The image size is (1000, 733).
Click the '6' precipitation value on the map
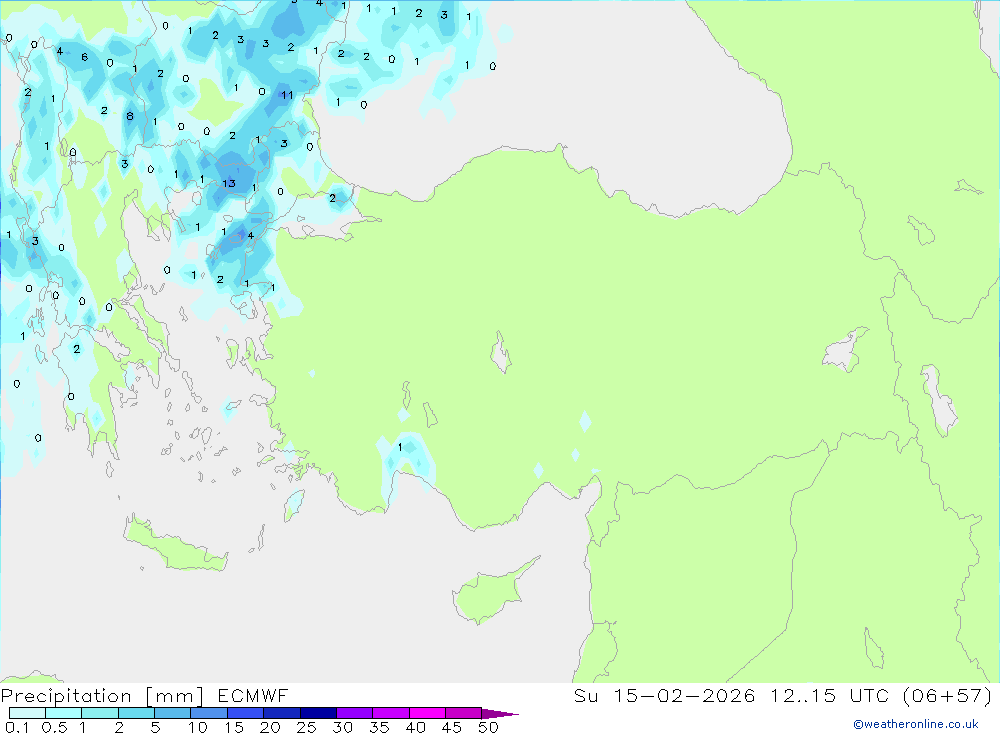pos(84,57)
